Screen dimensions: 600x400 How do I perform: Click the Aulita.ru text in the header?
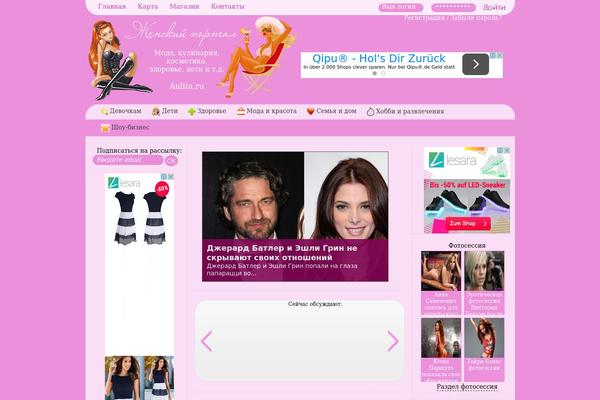pyautogui.click(x=187, y=86)
